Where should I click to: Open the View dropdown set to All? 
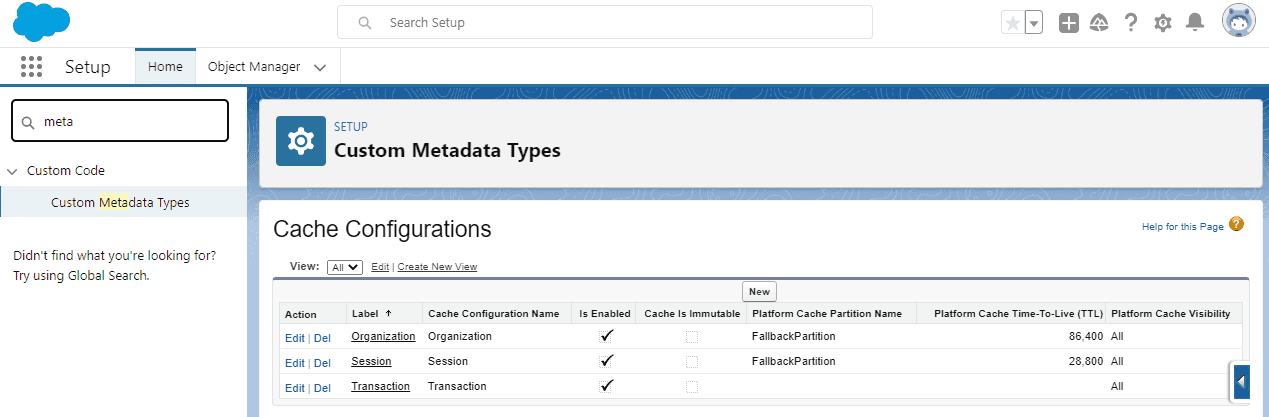point(345,267)
